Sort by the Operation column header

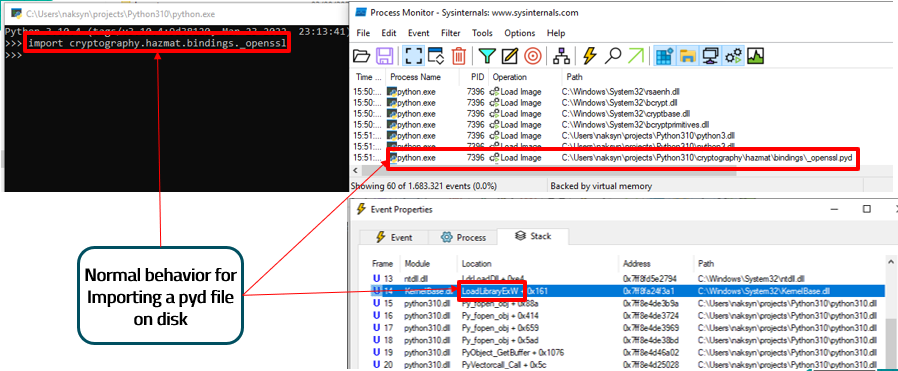coord(525,77)
